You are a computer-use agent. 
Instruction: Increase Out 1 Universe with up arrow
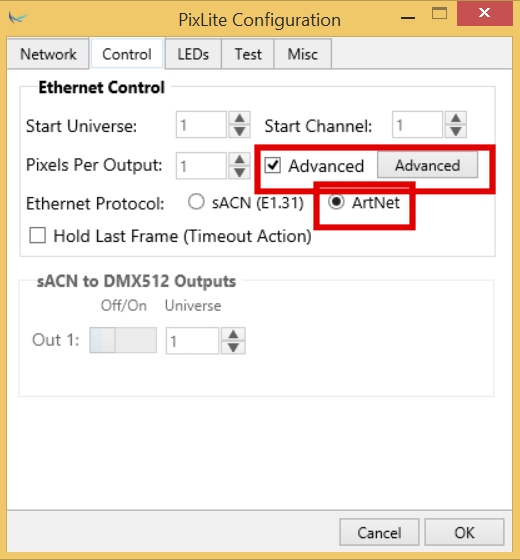234,334
